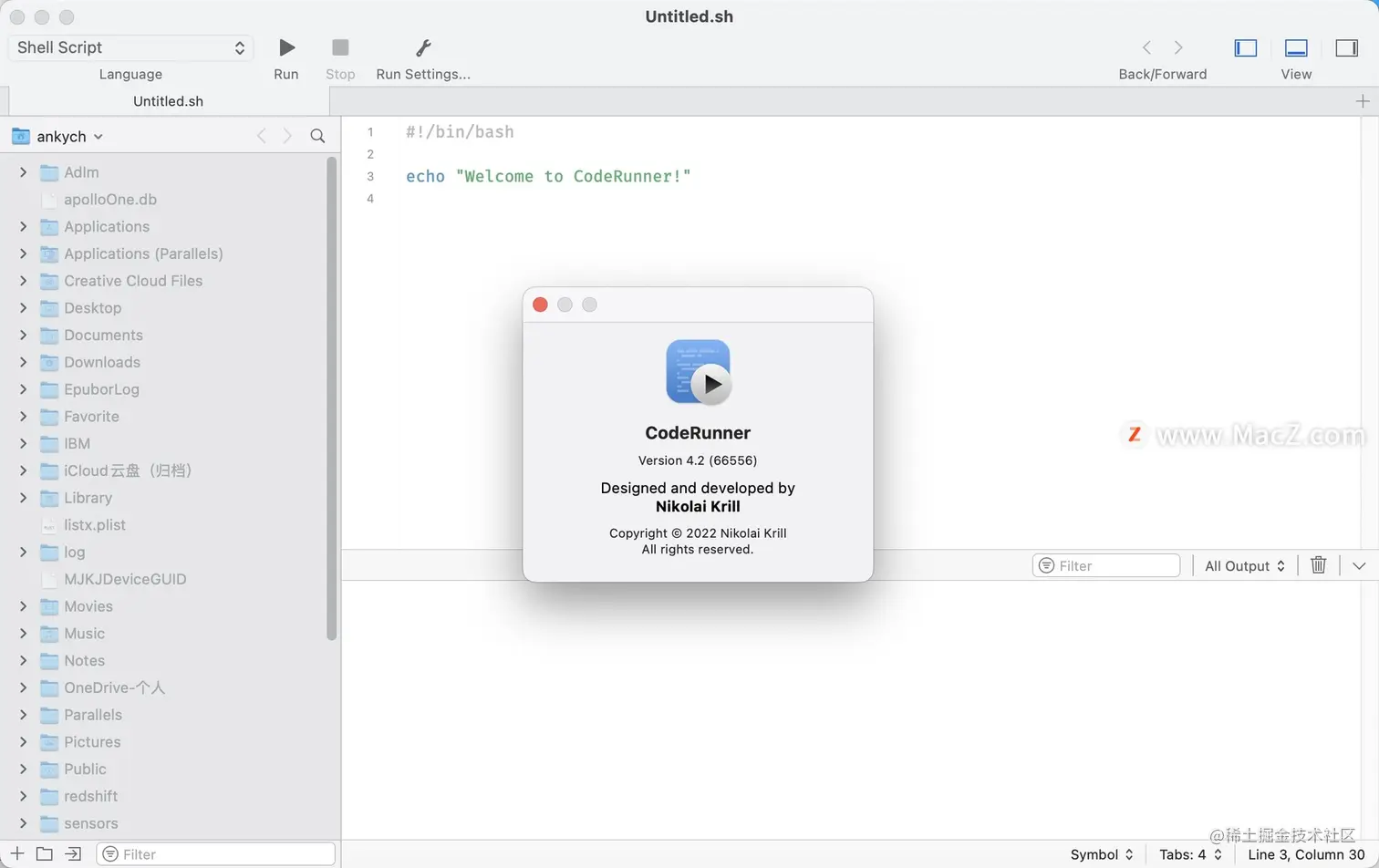Select the Public folder row
1379x868 pixels.
164,769
